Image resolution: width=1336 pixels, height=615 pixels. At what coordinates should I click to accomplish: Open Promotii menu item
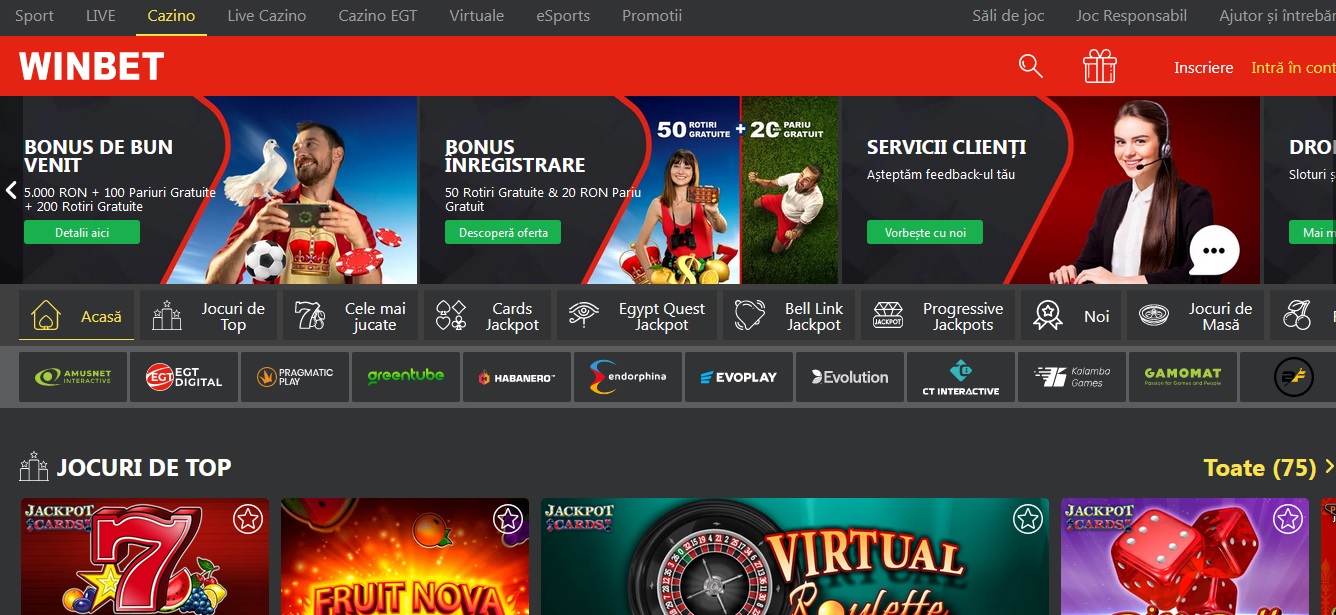652,16
